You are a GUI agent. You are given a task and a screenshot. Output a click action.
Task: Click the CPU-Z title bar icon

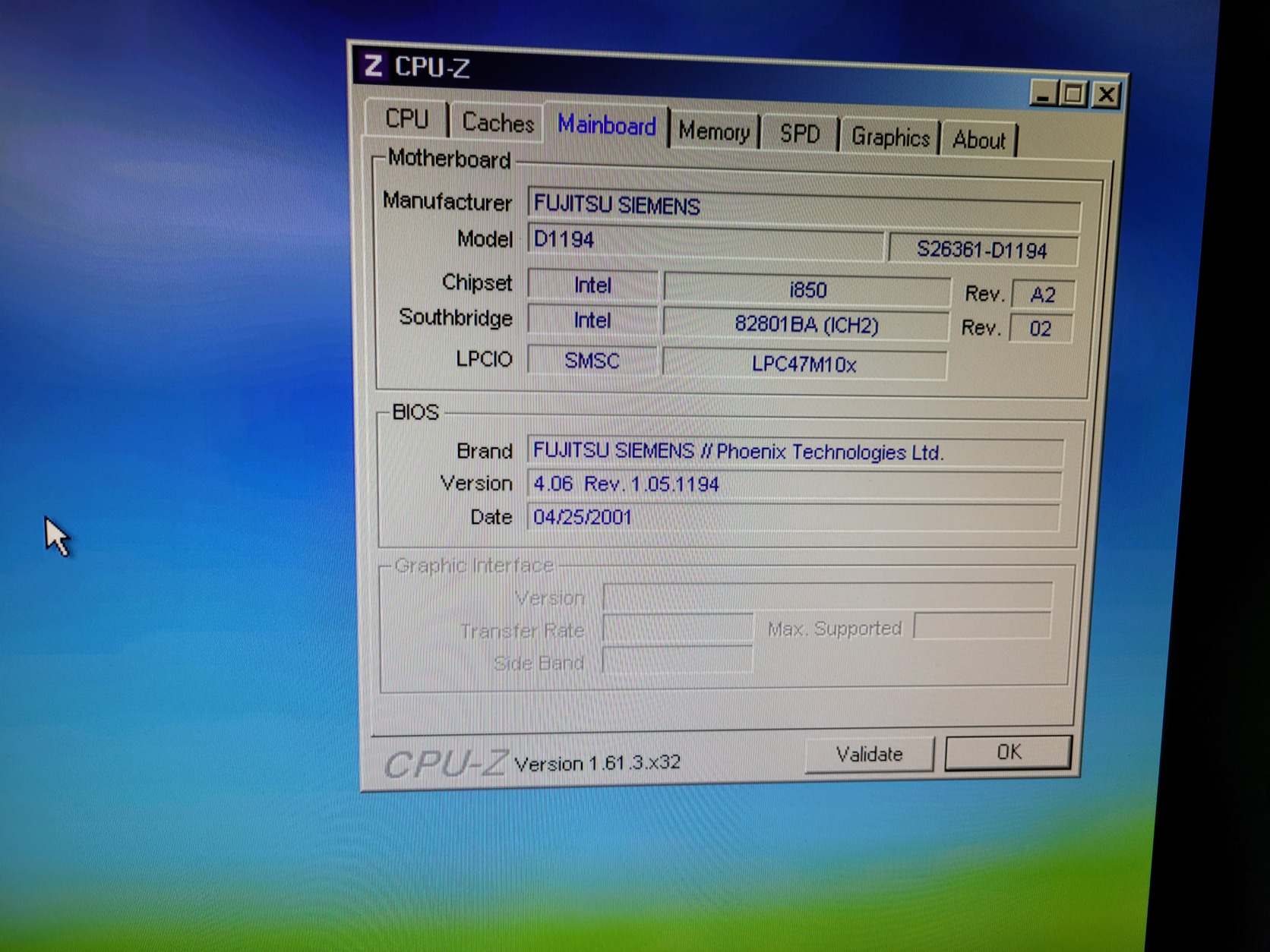pos(372,66)
